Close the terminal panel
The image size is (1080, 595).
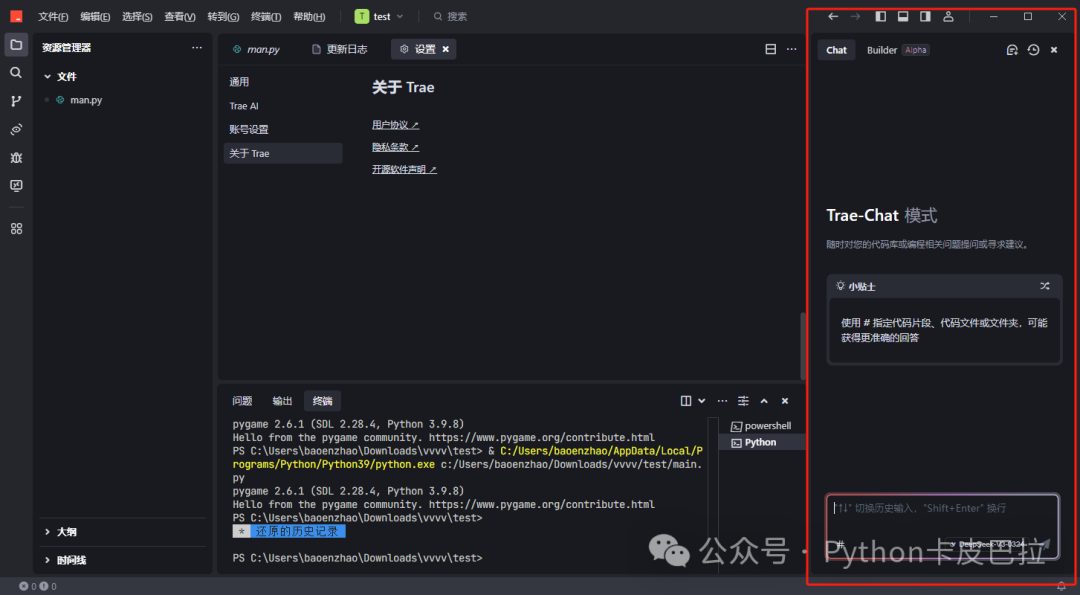click(x=785, y=401)
